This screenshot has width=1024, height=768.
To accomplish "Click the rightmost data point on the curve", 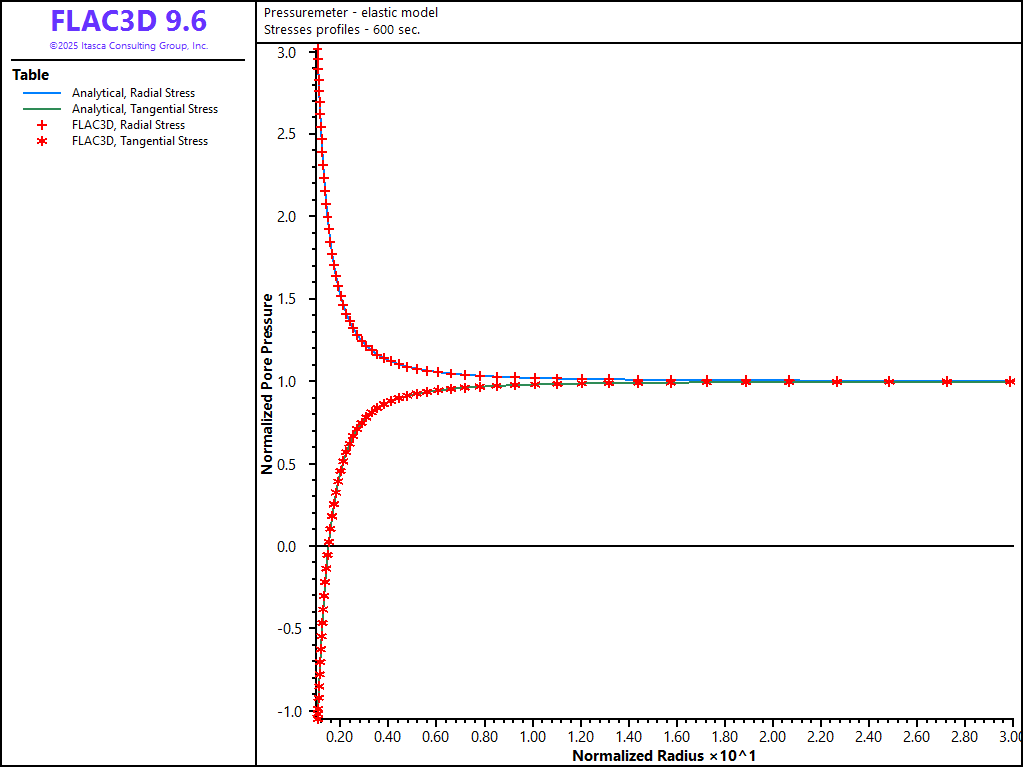I will (1010, 381).
